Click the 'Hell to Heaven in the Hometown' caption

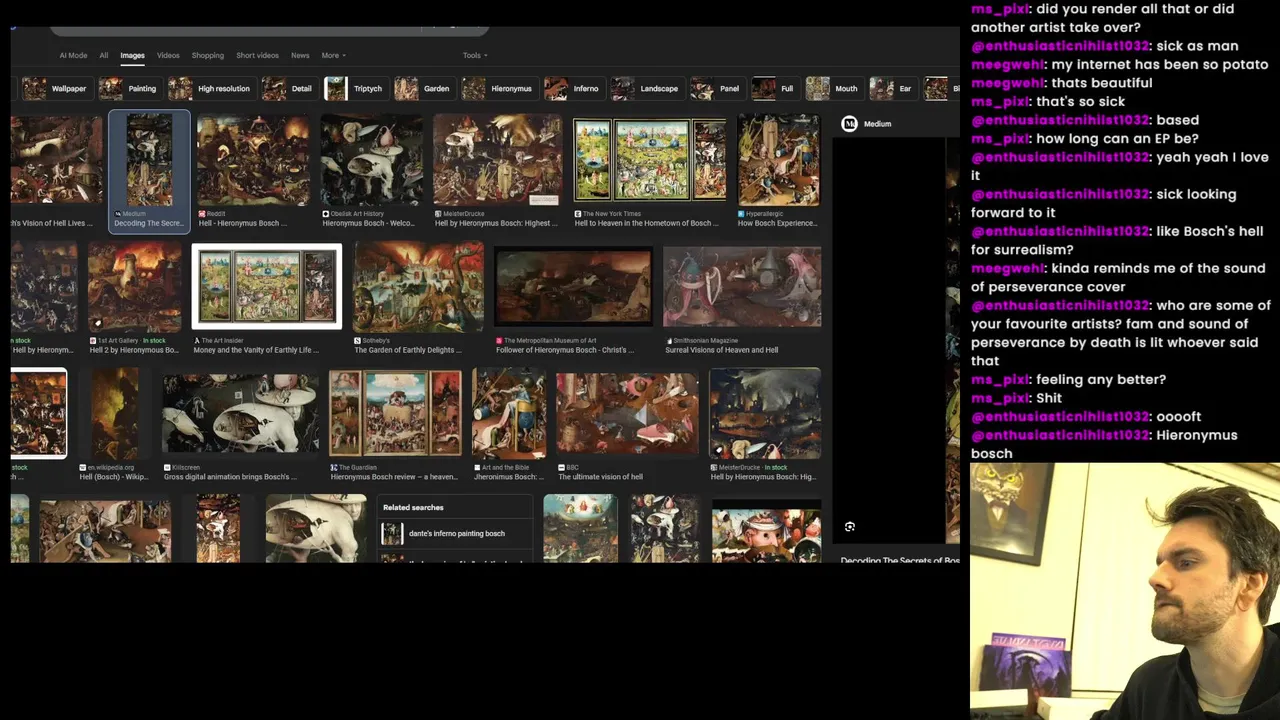646,223
